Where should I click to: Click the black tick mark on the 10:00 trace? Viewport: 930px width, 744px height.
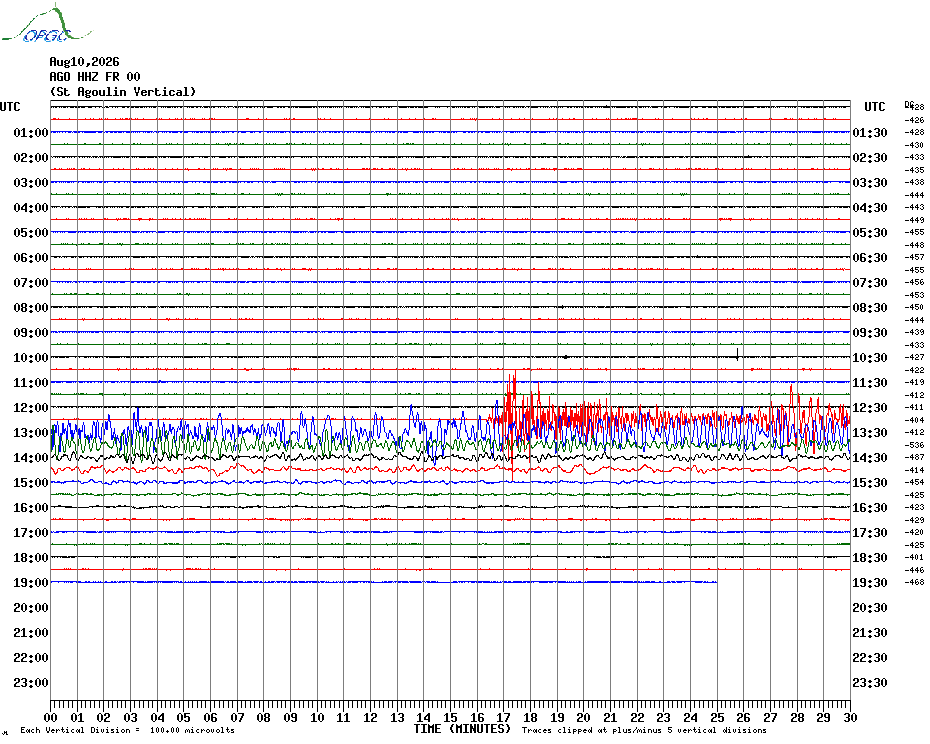737,355
